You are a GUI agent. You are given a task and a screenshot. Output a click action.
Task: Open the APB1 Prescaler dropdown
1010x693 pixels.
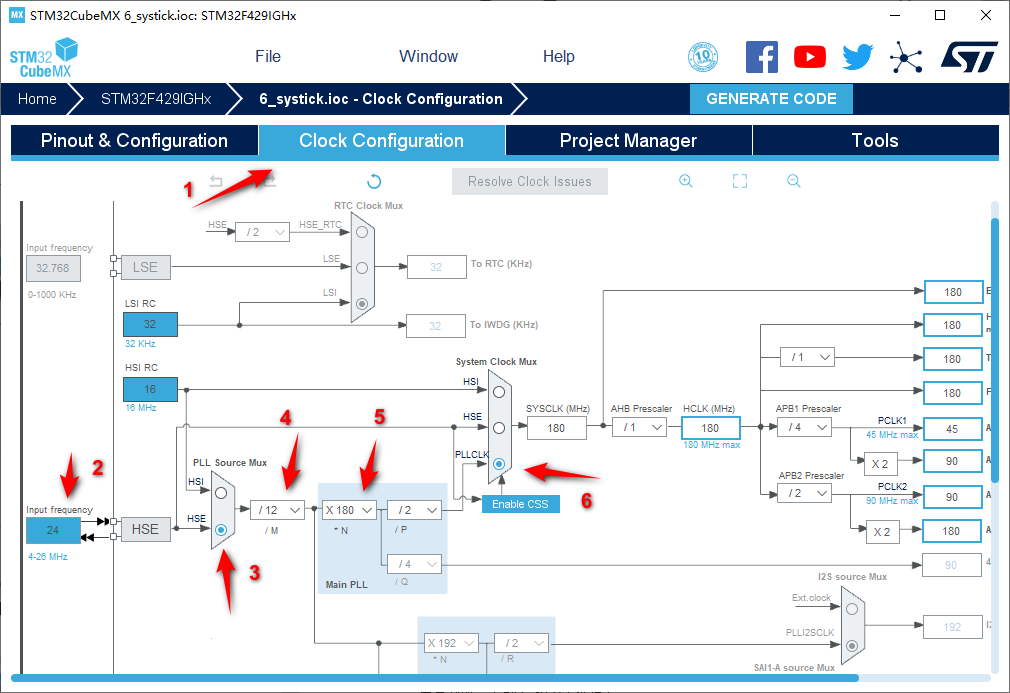pyautogui.click(x=804, y=427)
